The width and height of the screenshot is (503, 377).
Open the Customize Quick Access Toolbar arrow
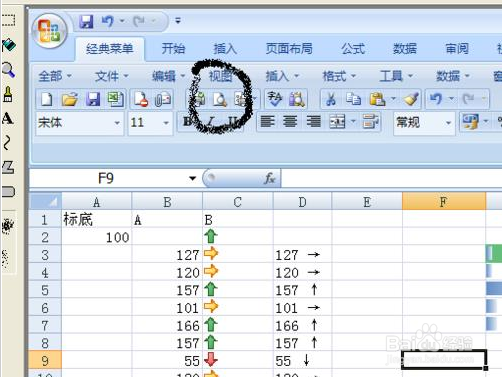(178, 21)
